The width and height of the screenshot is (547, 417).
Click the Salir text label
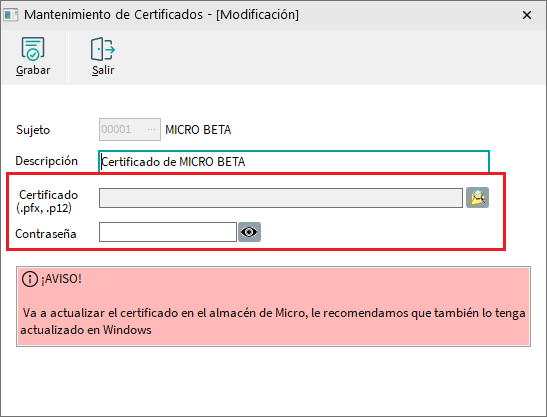(x=103, y=70)
